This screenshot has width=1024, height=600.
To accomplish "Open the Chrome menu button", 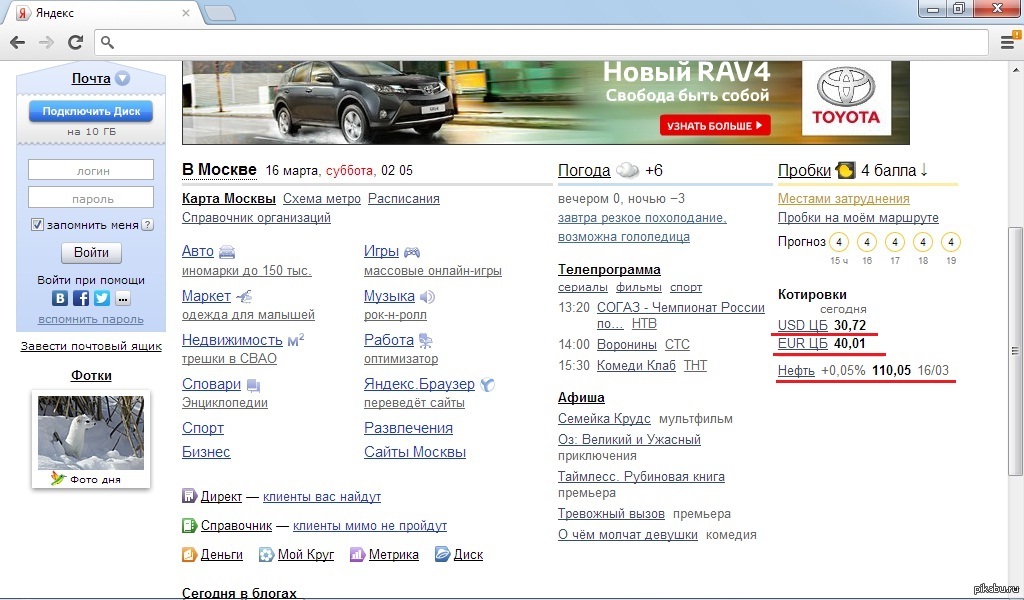I will 1008,42.
